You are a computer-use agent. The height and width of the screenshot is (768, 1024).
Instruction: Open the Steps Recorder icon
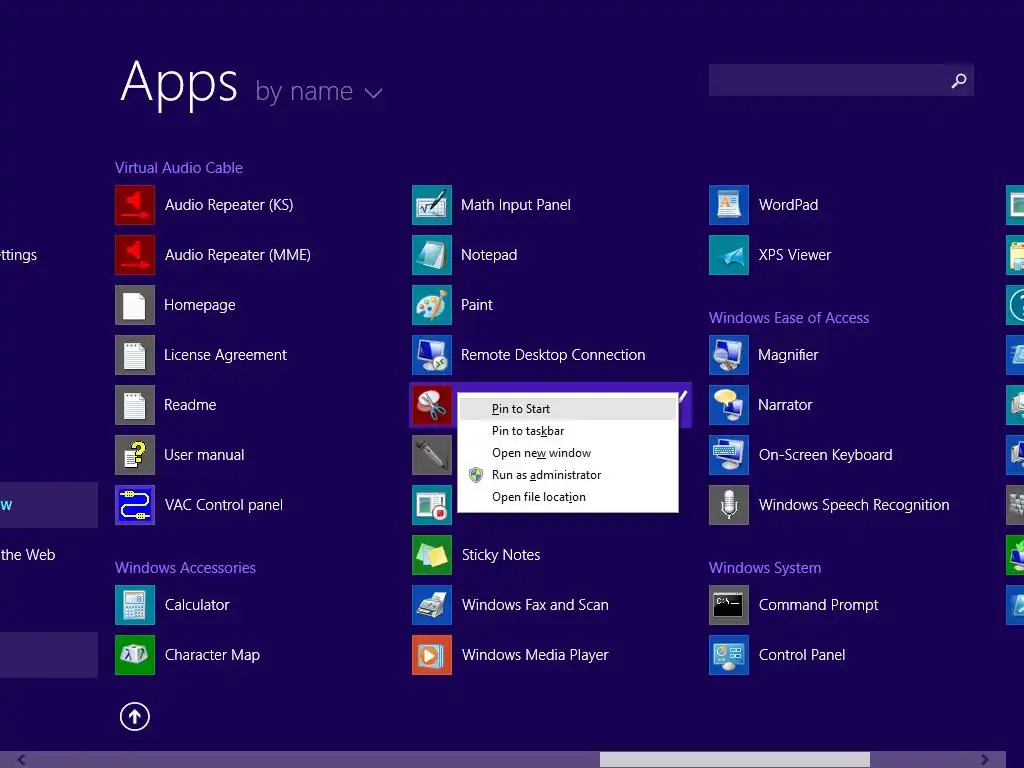click(x=432, y=505)
